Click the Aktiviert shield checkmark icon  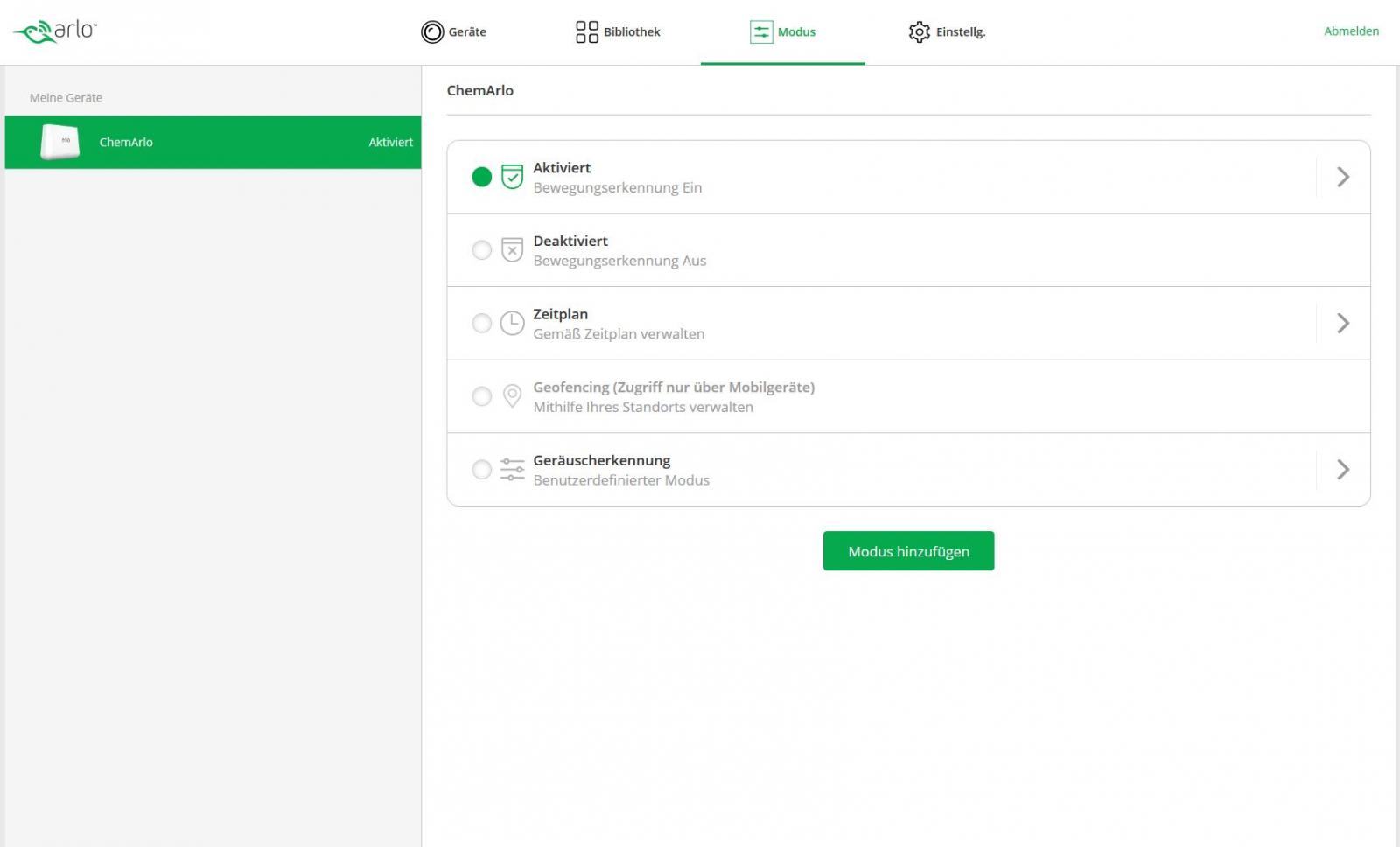pyautogui.click(x=513, y=177)
